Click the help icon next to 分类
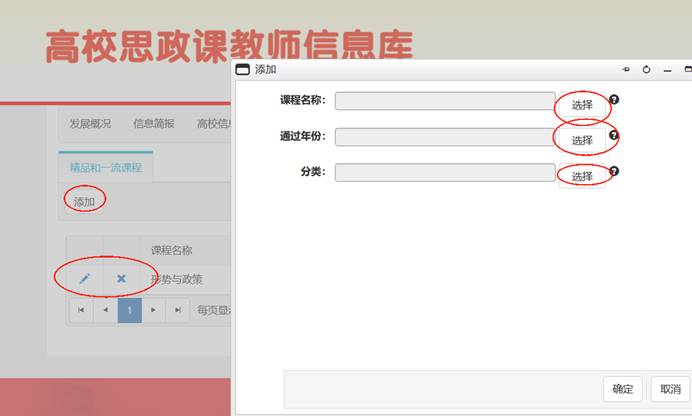The image size is (692, 416). (614, 171)
